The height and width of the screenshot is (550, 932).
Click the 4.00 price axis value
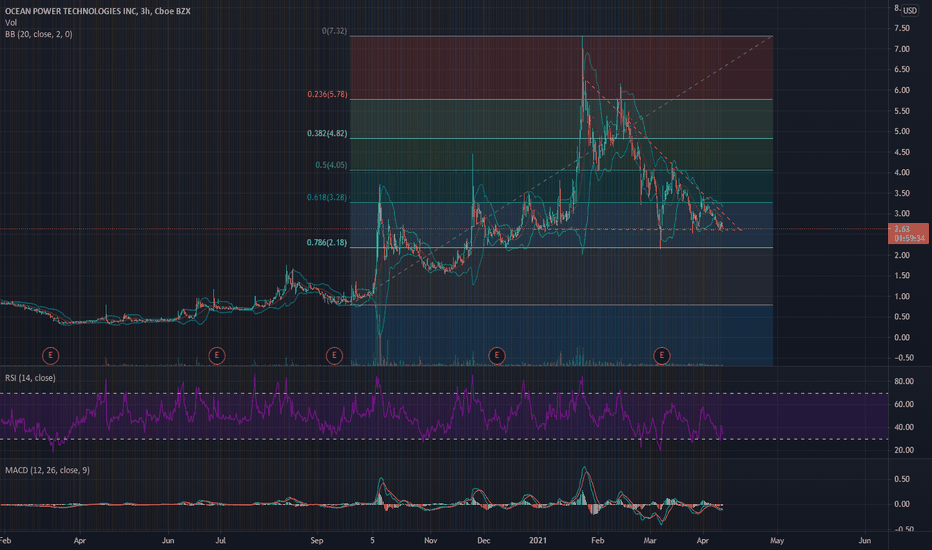pos(902,172)
